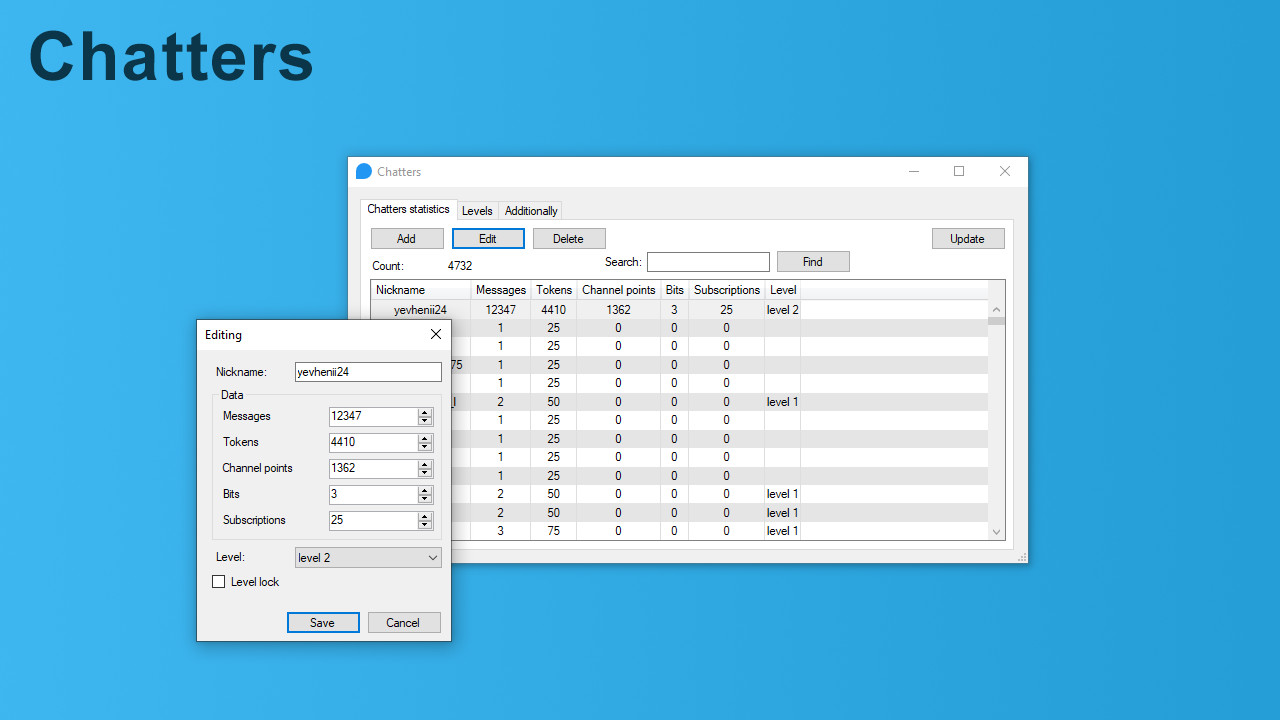Click the scrollbar down arrow in chatters table

click(x=996, y=531)
